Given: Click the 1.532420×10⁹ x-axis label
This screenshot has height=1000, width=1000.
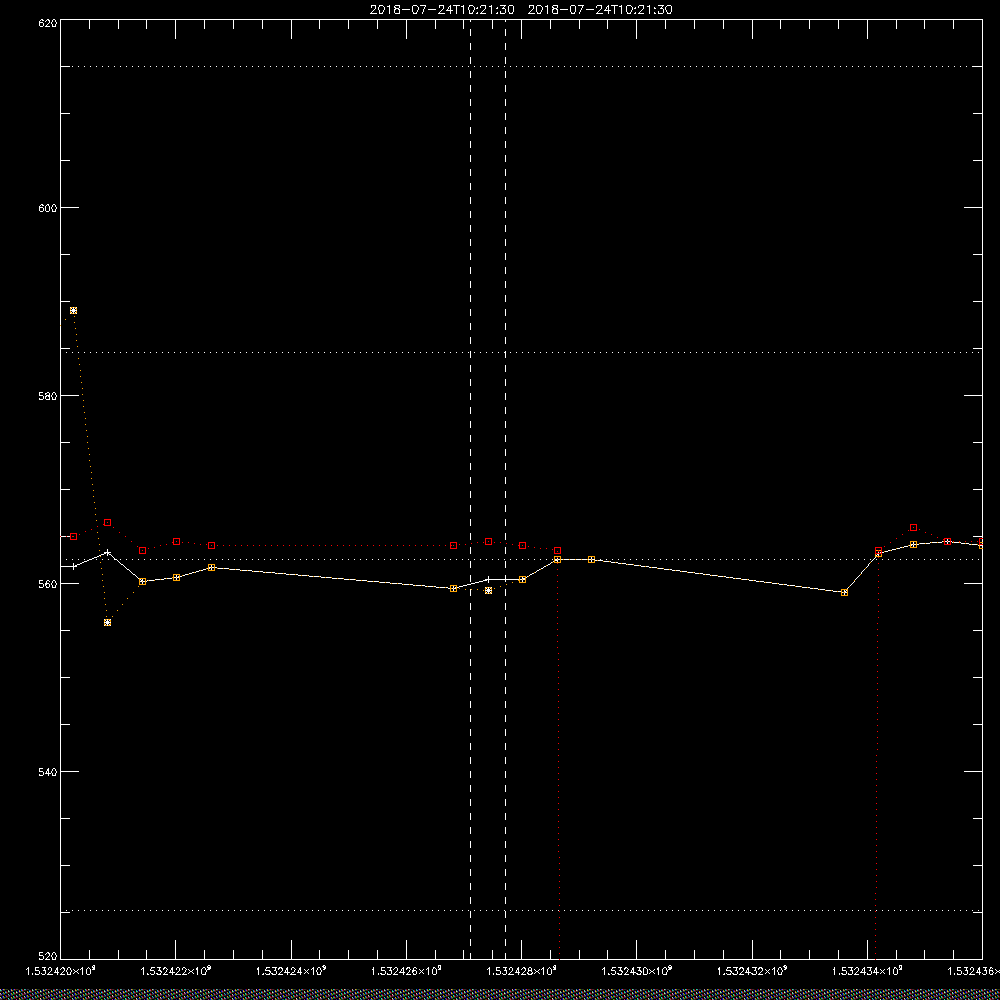Looking at the screenshot, I should point(60,971).
